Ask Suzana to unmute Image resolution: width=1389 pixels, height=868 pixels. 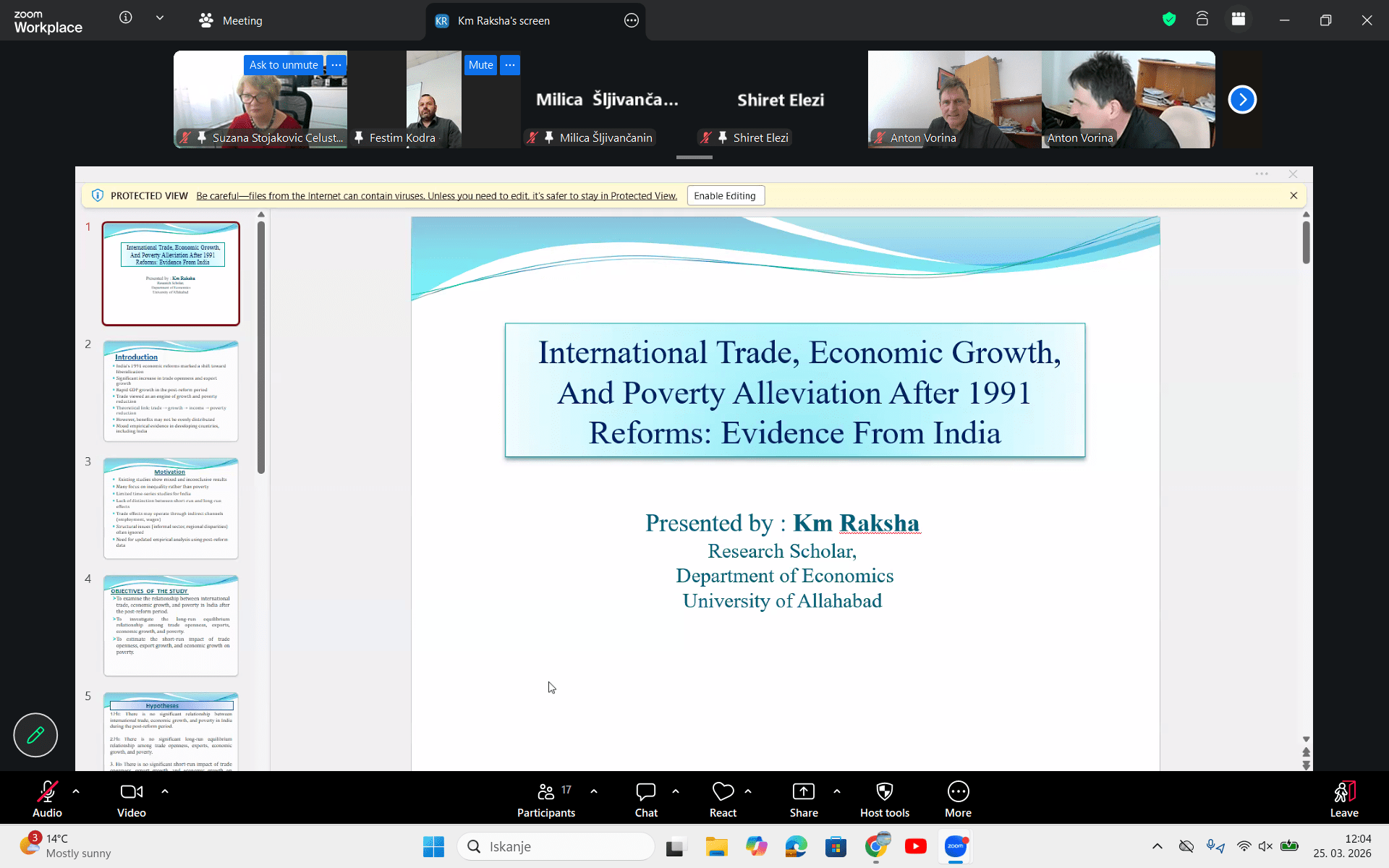pyautogui.click(x=284, y=65)
